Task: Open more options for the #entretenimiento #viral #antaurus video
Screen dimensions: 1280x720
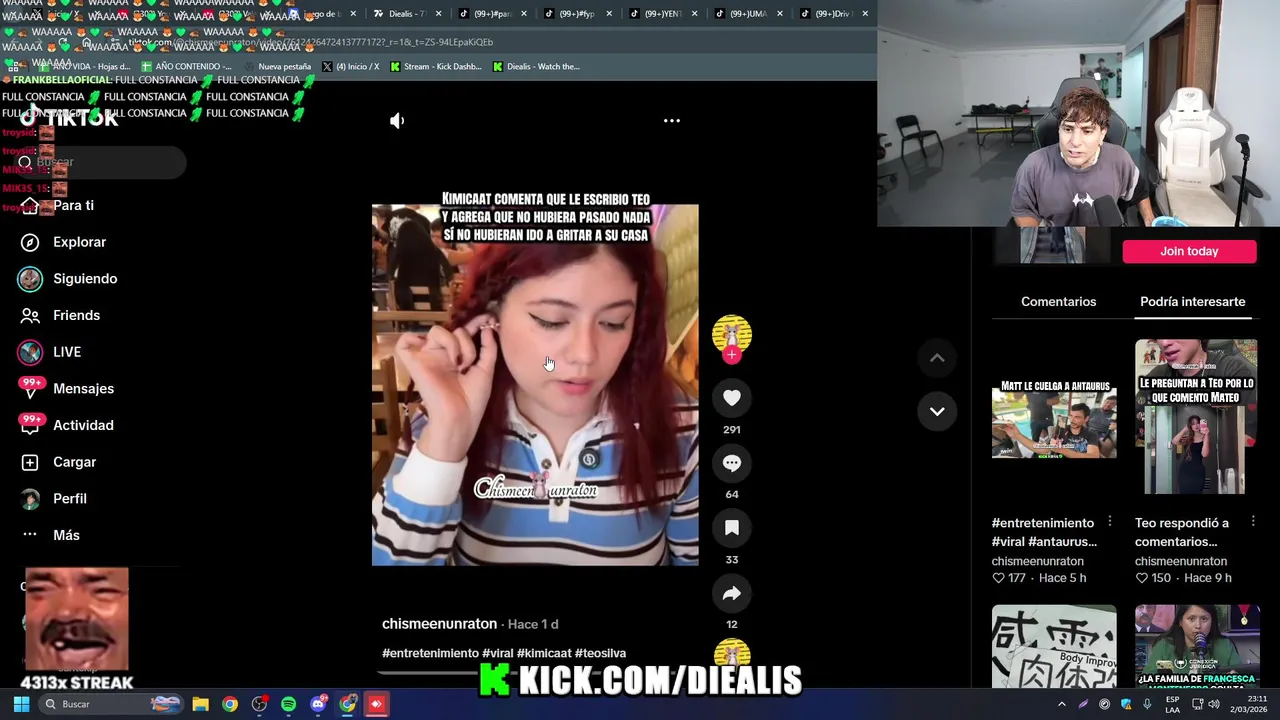Action: click(x=1110, y=522)
